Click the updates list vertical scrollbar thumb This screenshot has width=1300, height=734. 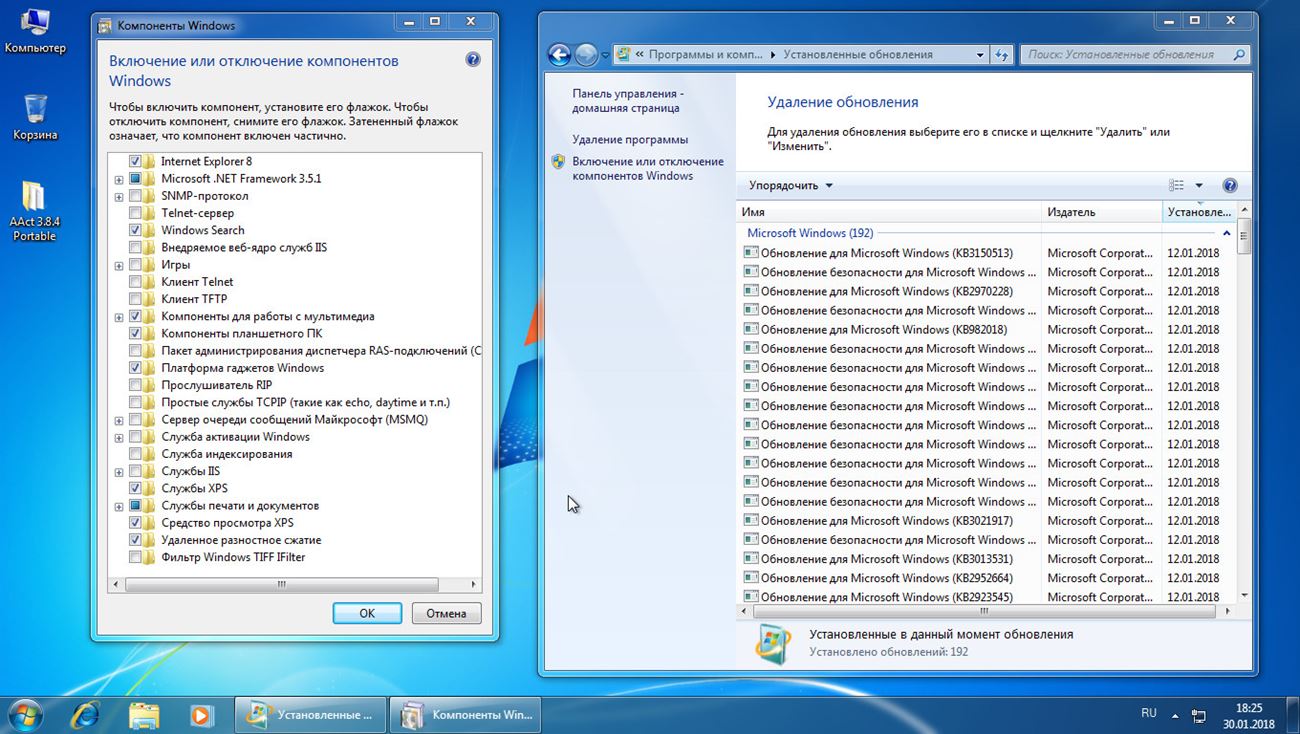[x=1244, y=237]
